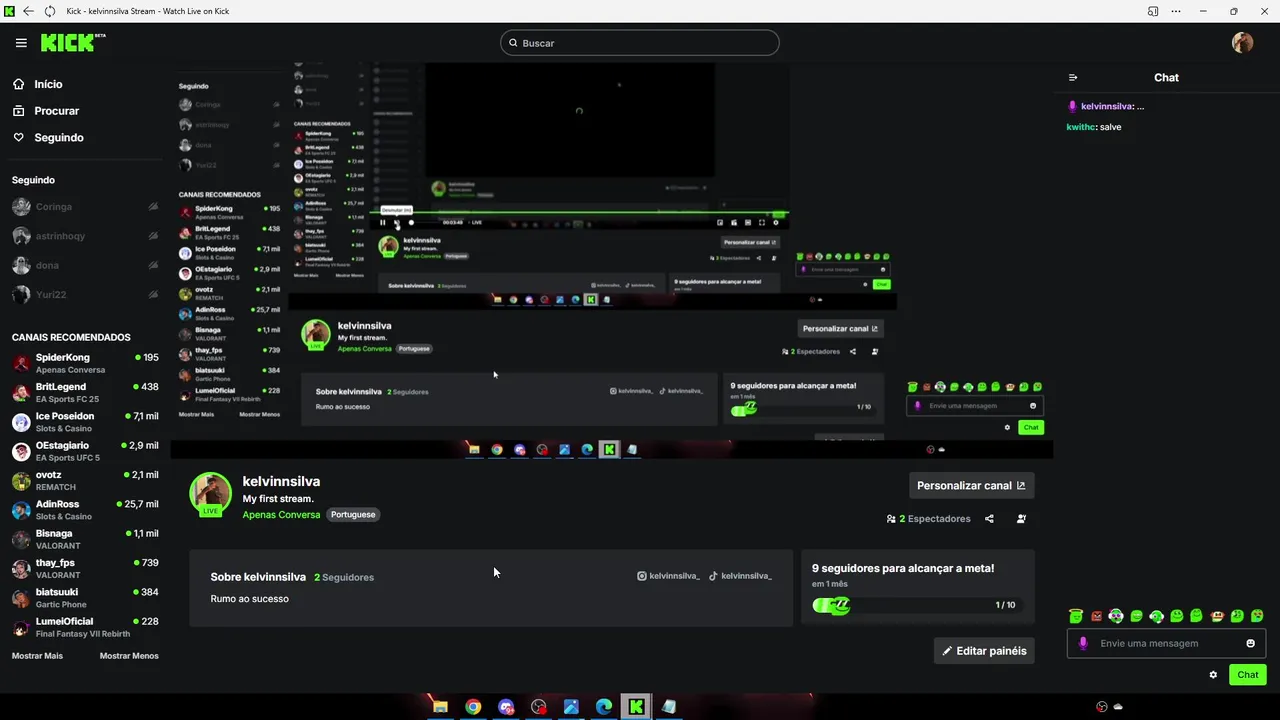The width and height of the screenshot is (1280, 720).
Task: Open kelvinnsilva_ Instagram link
Action: pyautogui.click(x=668, y=576)
